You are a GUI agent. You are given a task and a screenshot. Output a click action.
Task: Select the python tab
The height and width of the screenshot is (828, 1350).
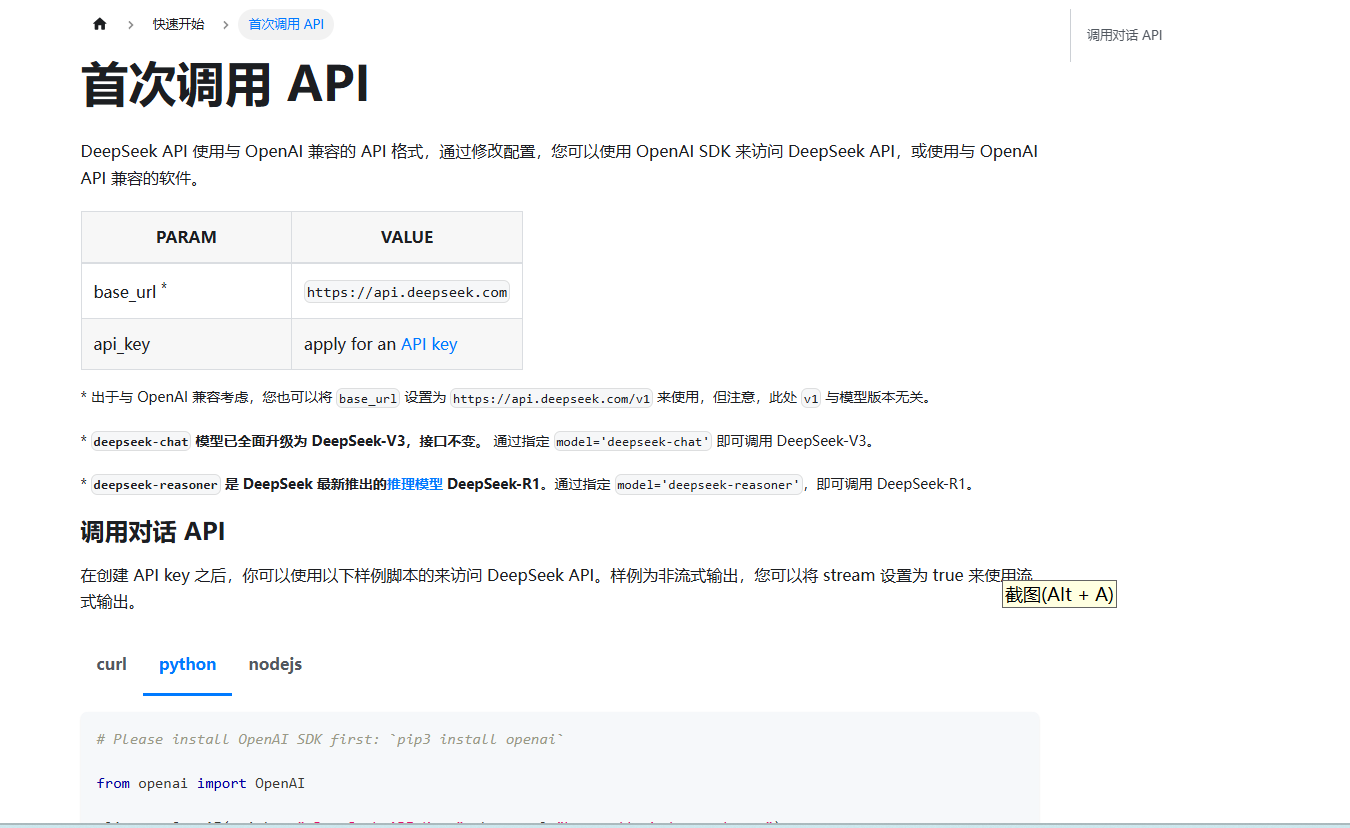[187, 664]
